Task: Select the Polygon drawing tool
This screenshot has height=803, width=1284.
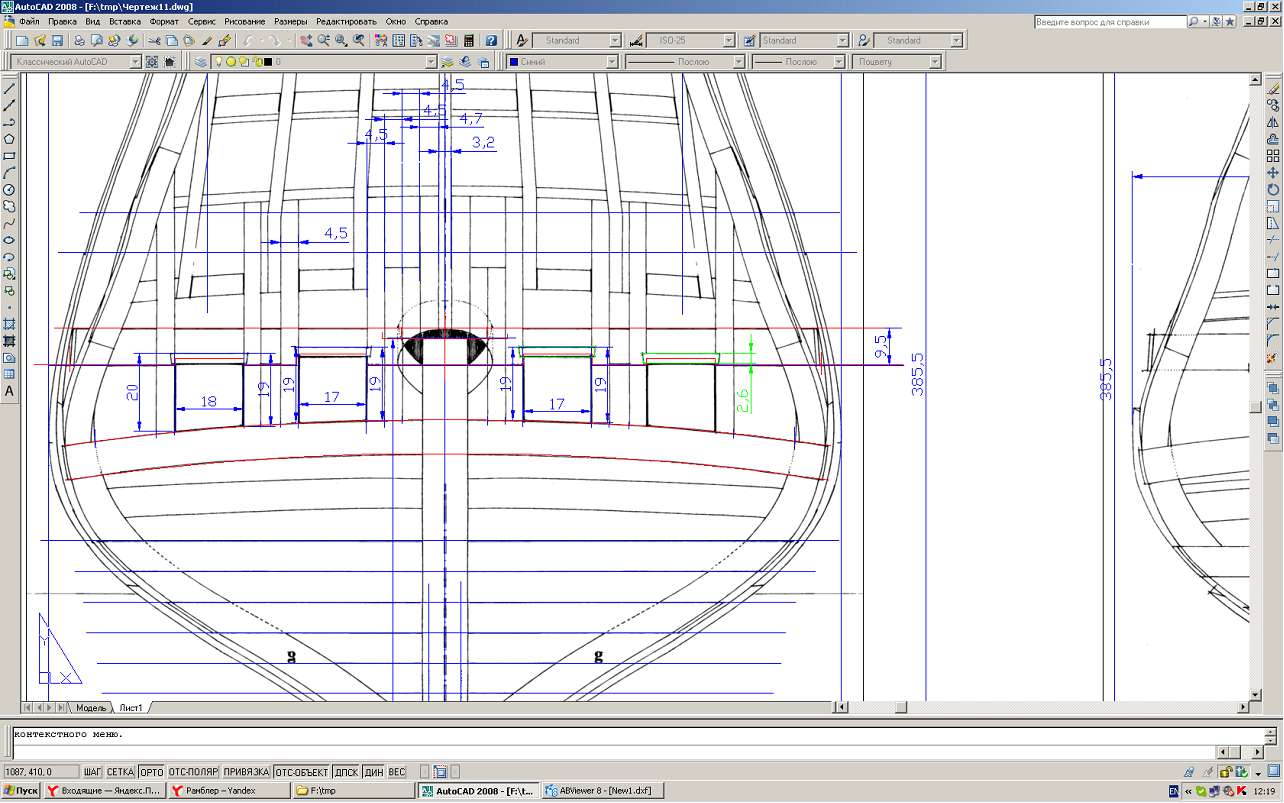Action: (9, 139)
